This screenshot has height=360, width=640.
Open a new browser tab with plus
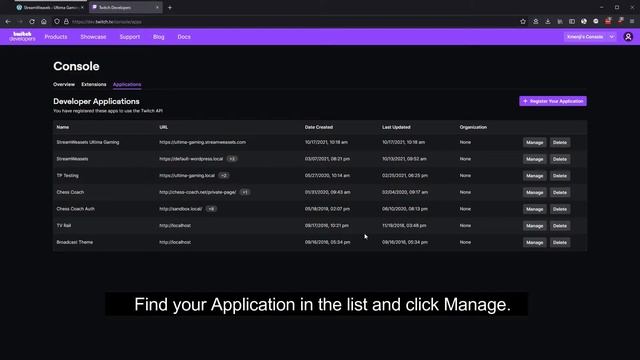(x=170, y=7)
